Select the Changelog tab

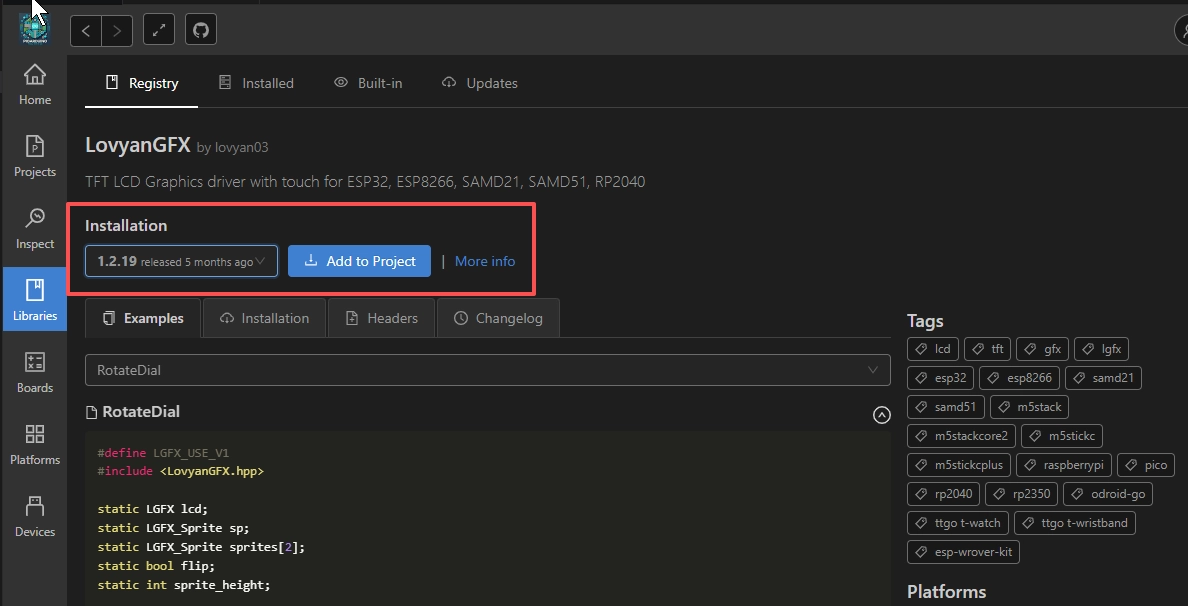[499, 318]
